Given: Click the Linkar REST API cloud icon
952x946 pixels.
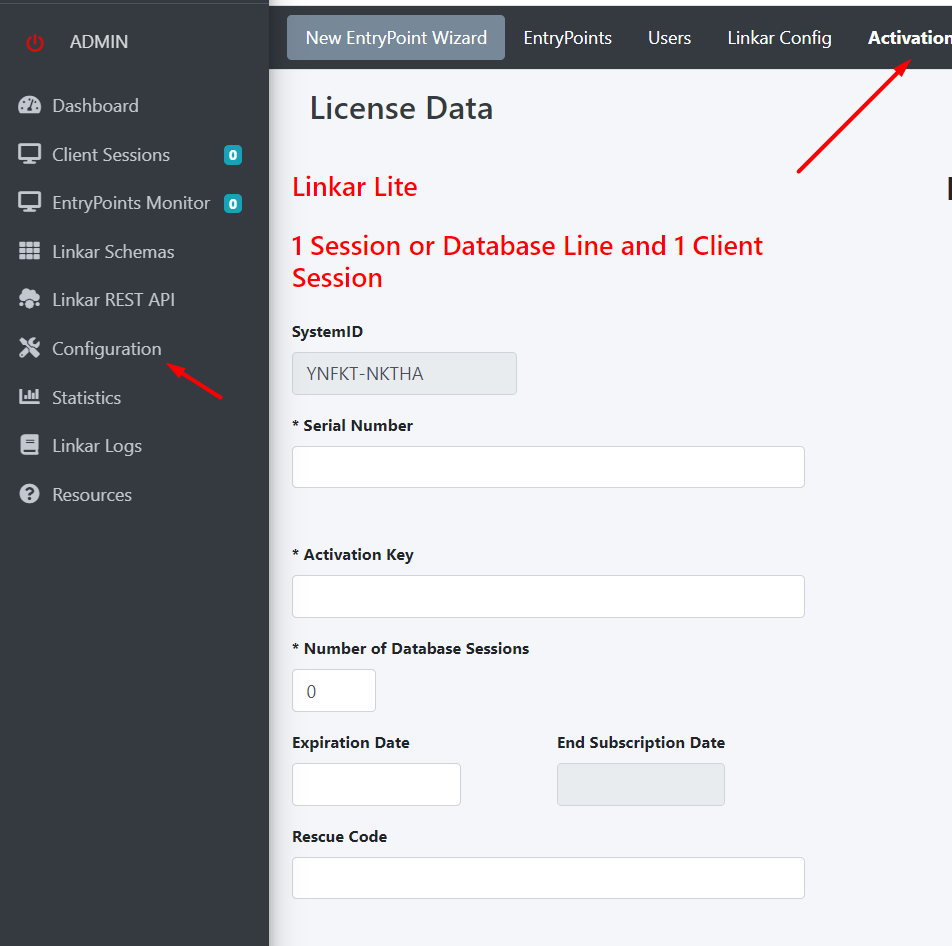Looking at the screenshot, I should click(x=29, y=299).
